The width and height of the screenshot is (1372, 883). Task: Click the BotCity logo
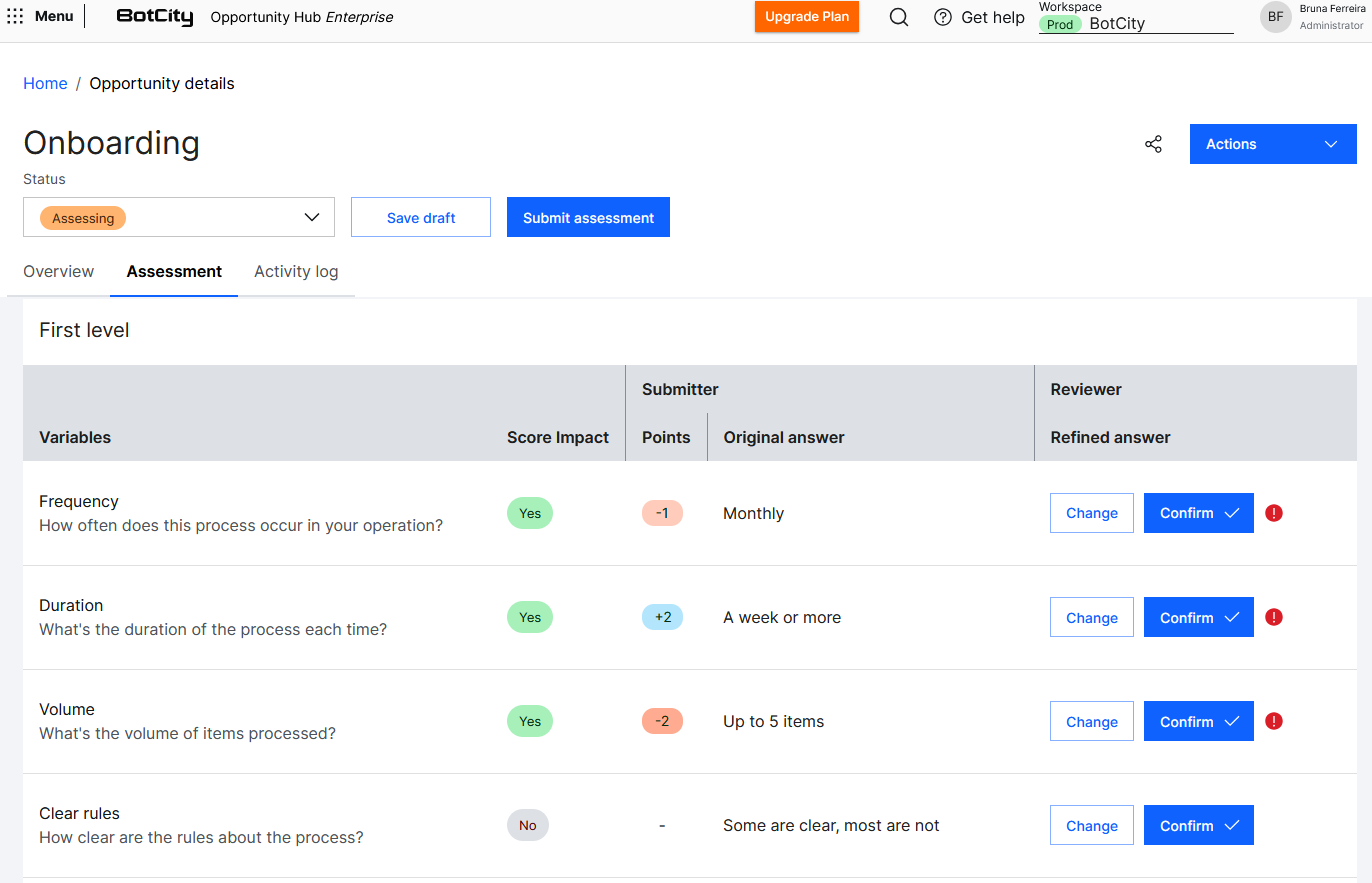155,17
